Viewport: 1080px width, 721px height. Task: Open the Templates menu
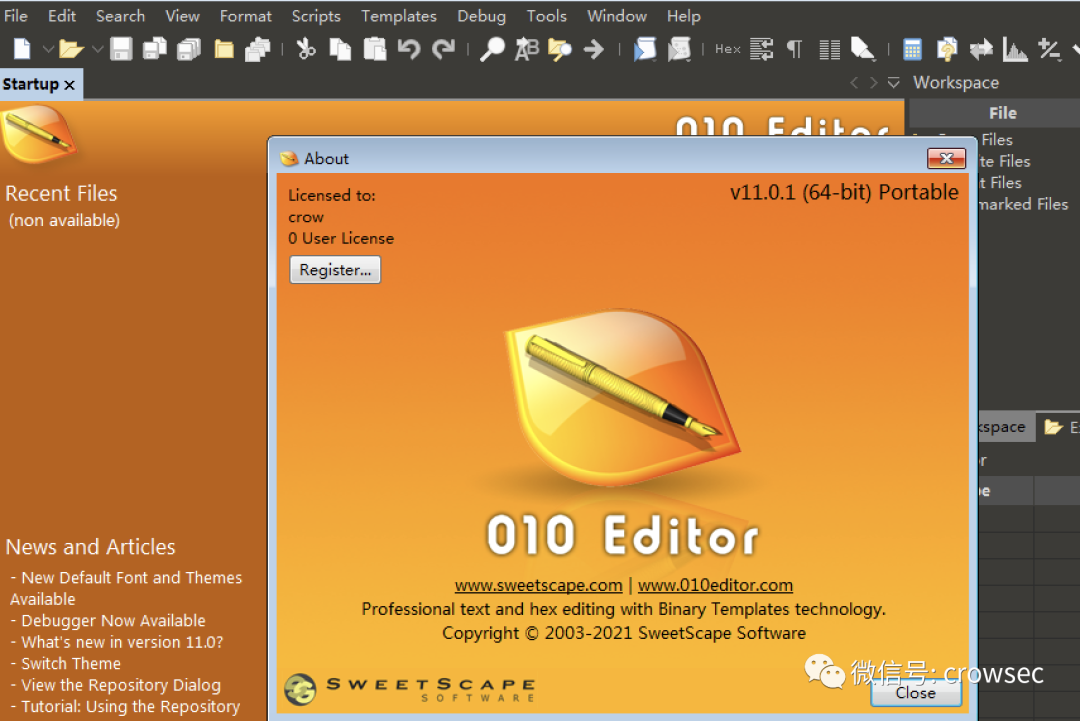[x=399, y=16]
